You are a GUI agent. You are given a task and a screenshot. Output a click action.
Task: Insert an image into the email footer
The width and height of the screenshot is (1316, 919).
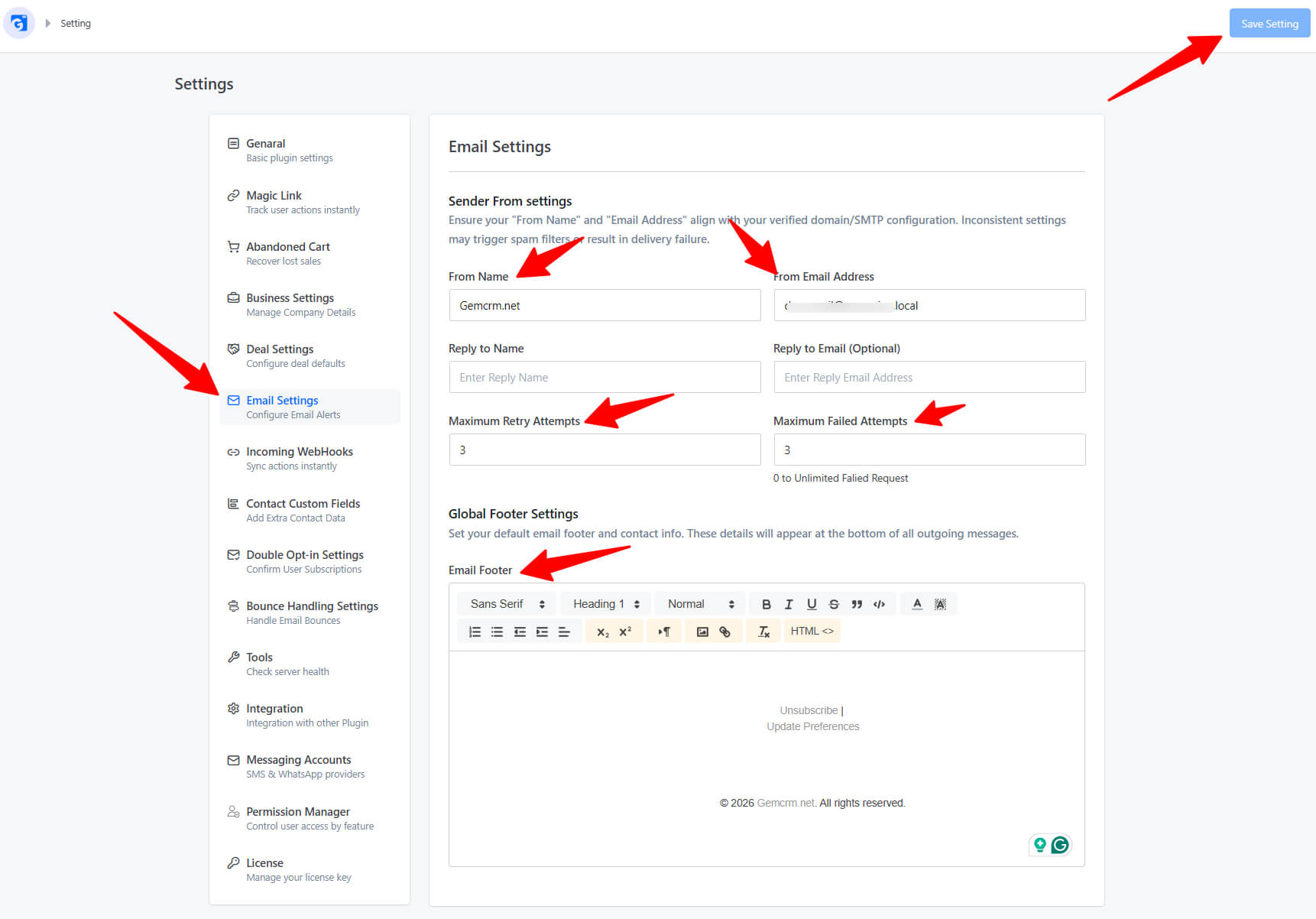click(702, 632)
